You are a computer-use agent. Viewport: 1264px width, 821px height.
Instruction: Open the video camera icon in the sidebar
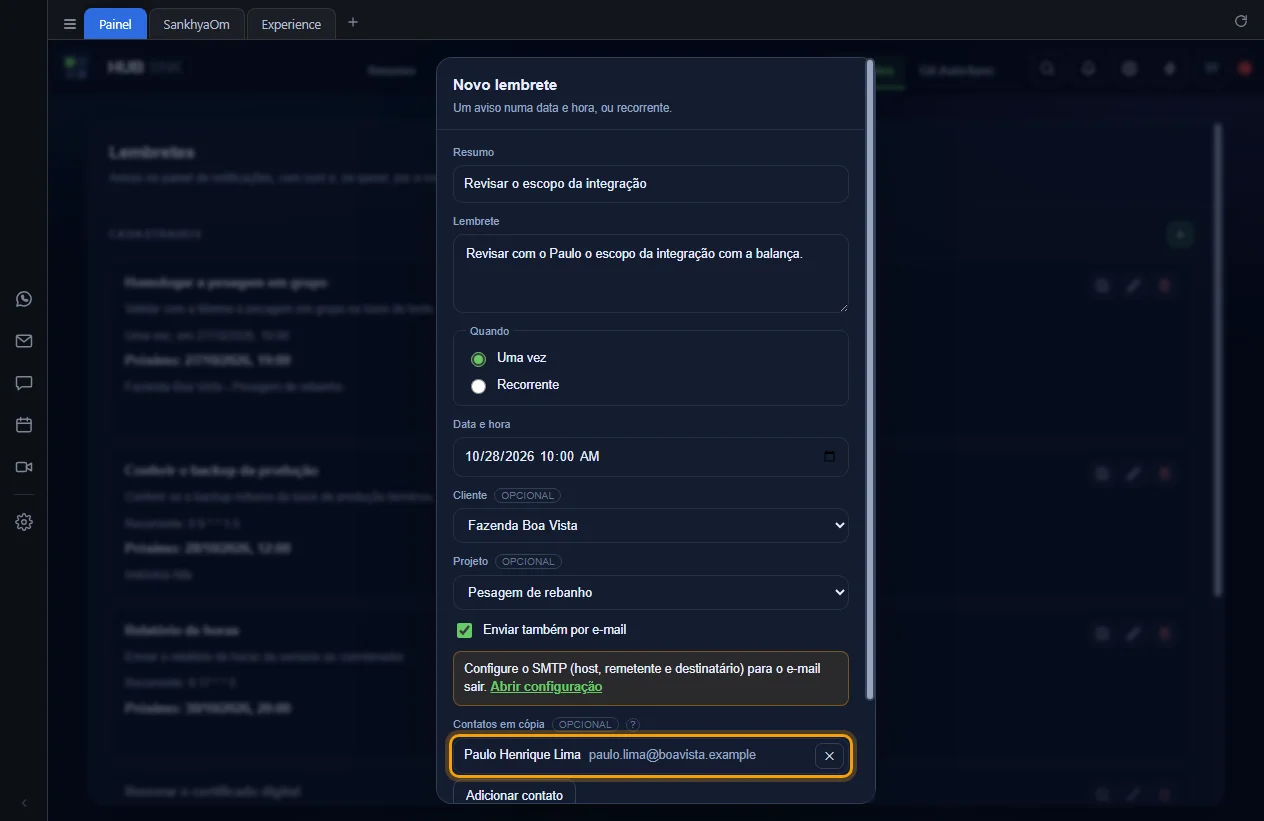coord(24,467)
